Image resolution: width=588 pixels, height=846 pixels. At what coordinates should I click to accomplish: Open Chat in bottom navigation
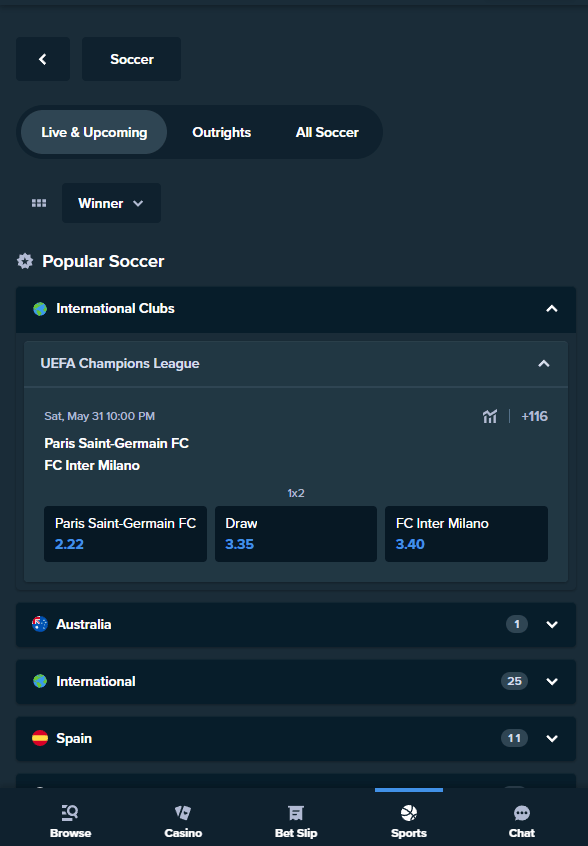coord(522,821)
